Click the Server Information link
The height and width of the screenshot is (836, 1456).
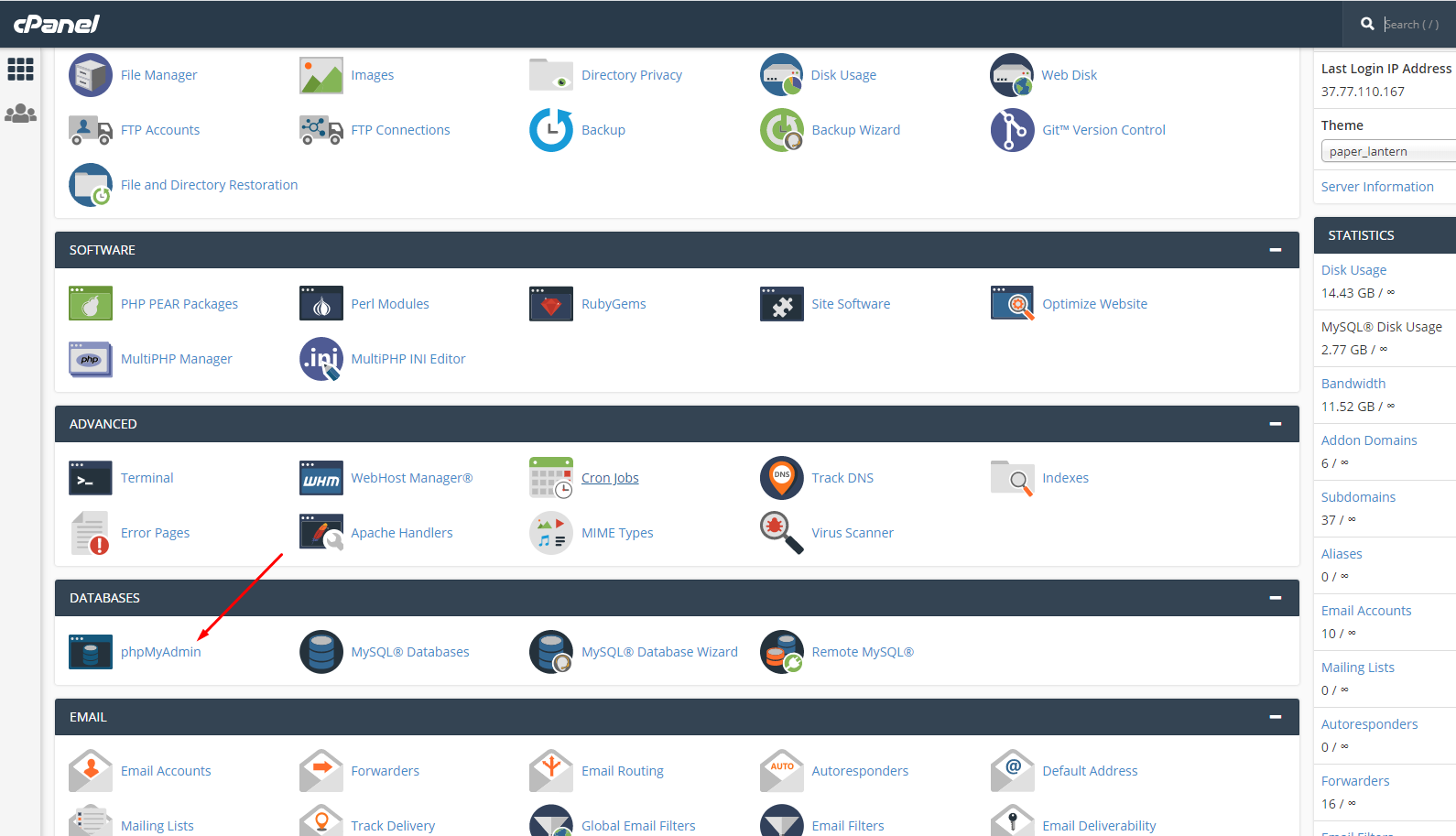(1377, 187)
